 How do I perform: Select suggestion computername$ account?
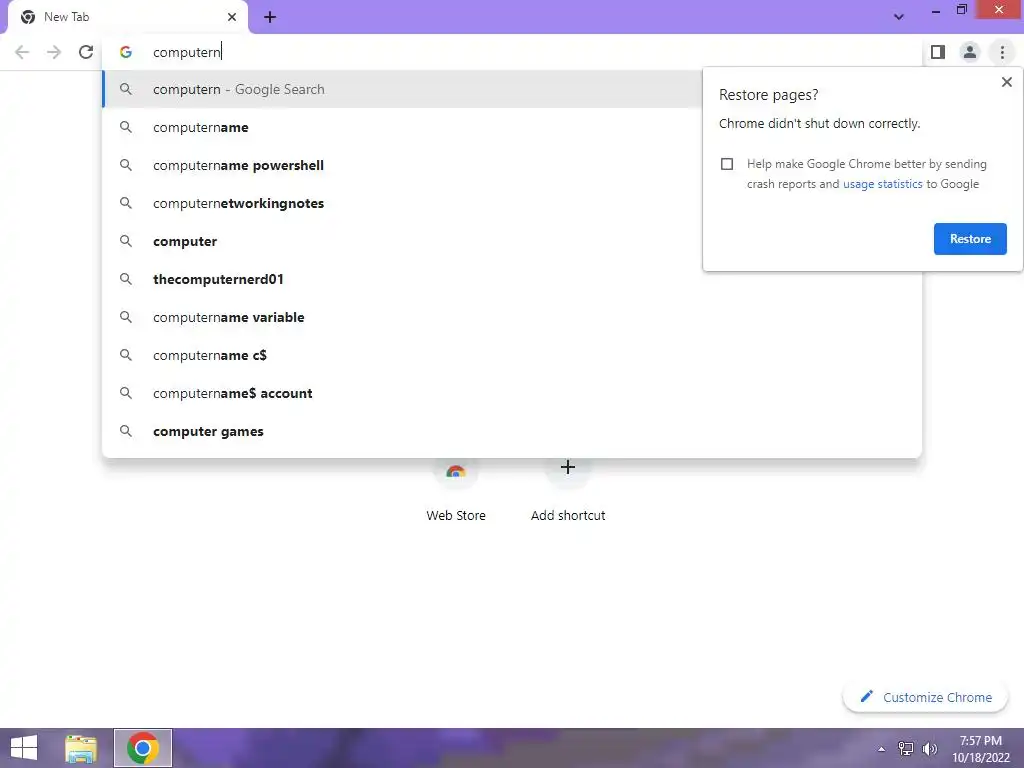(512, 393)
